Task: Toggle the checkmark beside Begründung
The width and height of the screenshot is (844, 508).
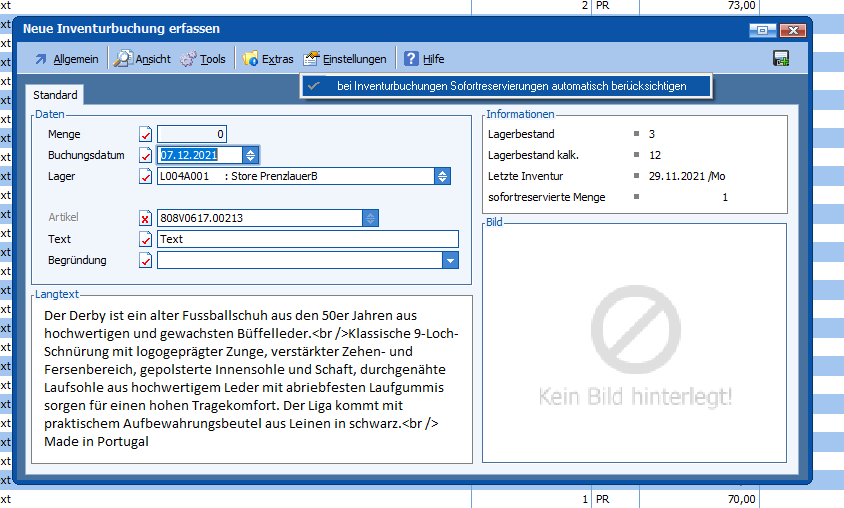Action: pos(146,260)
